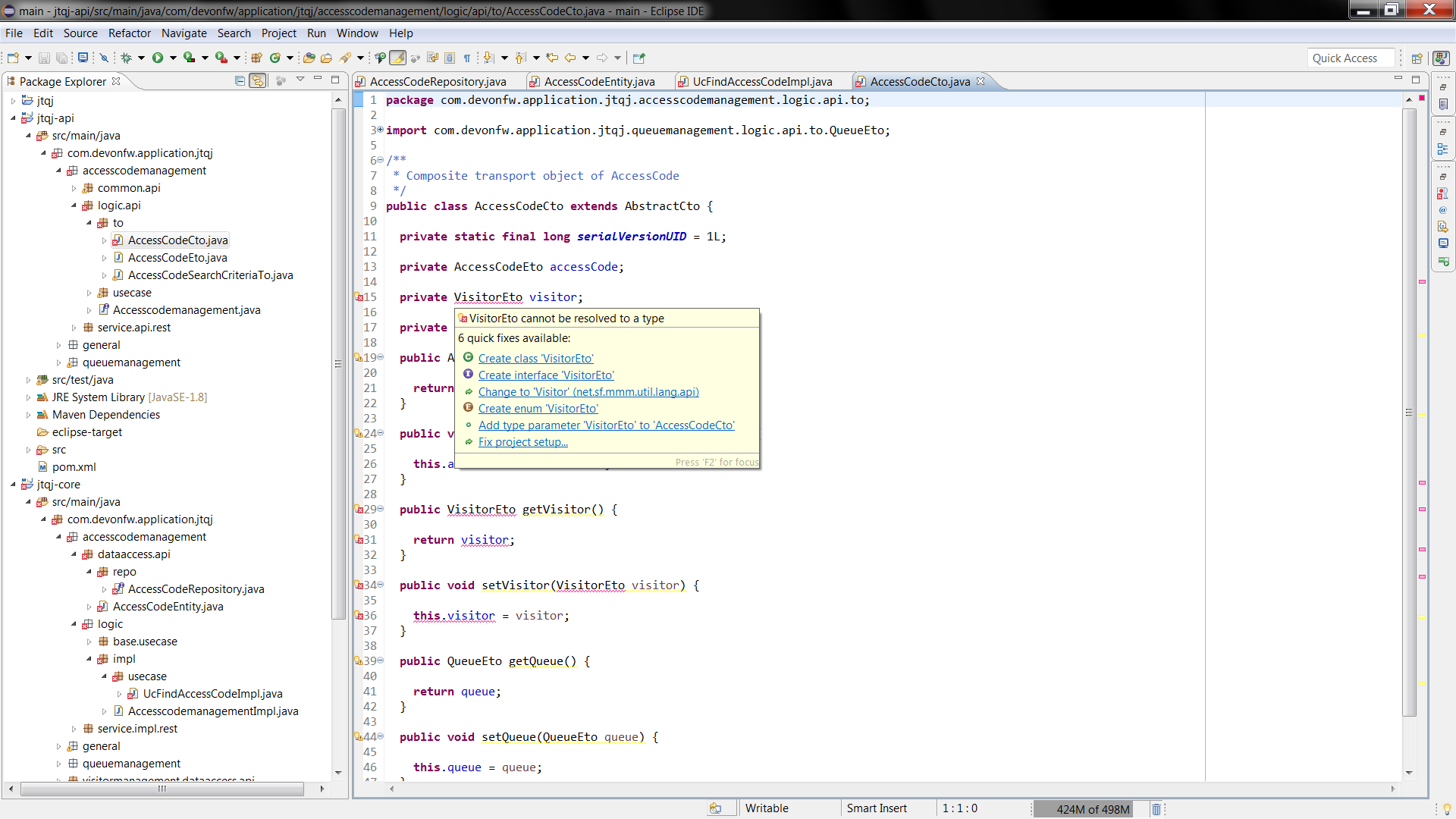Toggle Skip All Breakpoints
Viewport: 1456px width, 819px height.
(x=105, y=57)
